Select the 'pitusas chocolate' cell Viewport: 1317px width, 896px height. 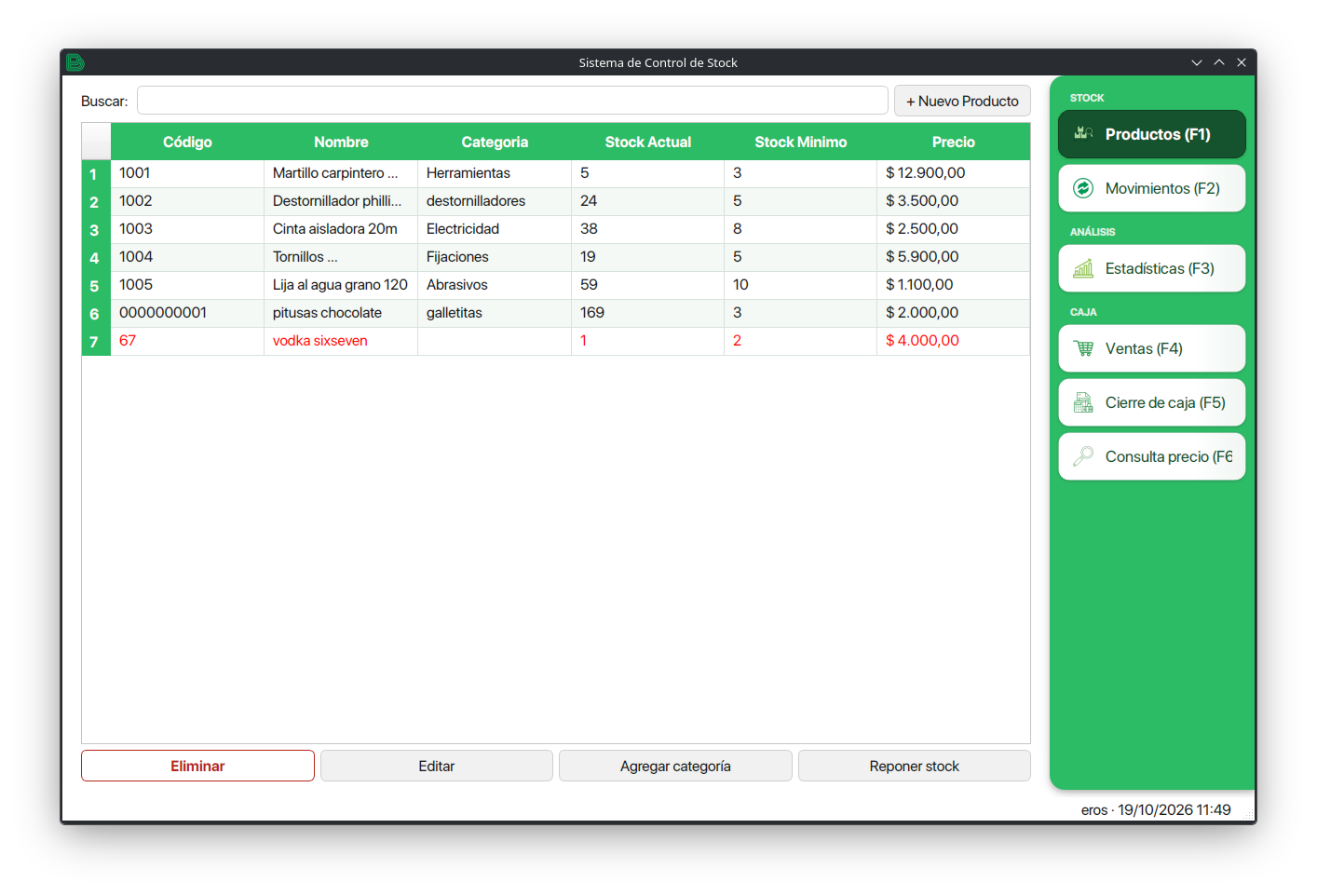(x=341, y=313)
